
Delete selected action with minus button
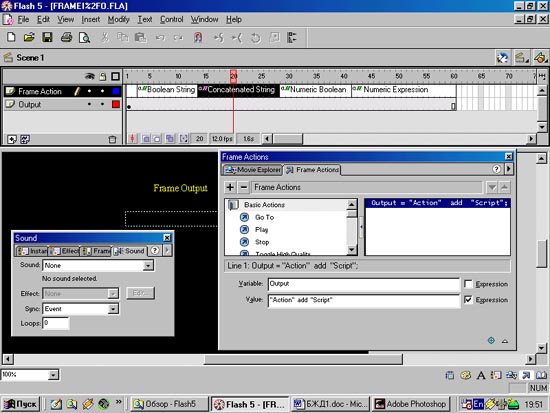pos(244,187)
